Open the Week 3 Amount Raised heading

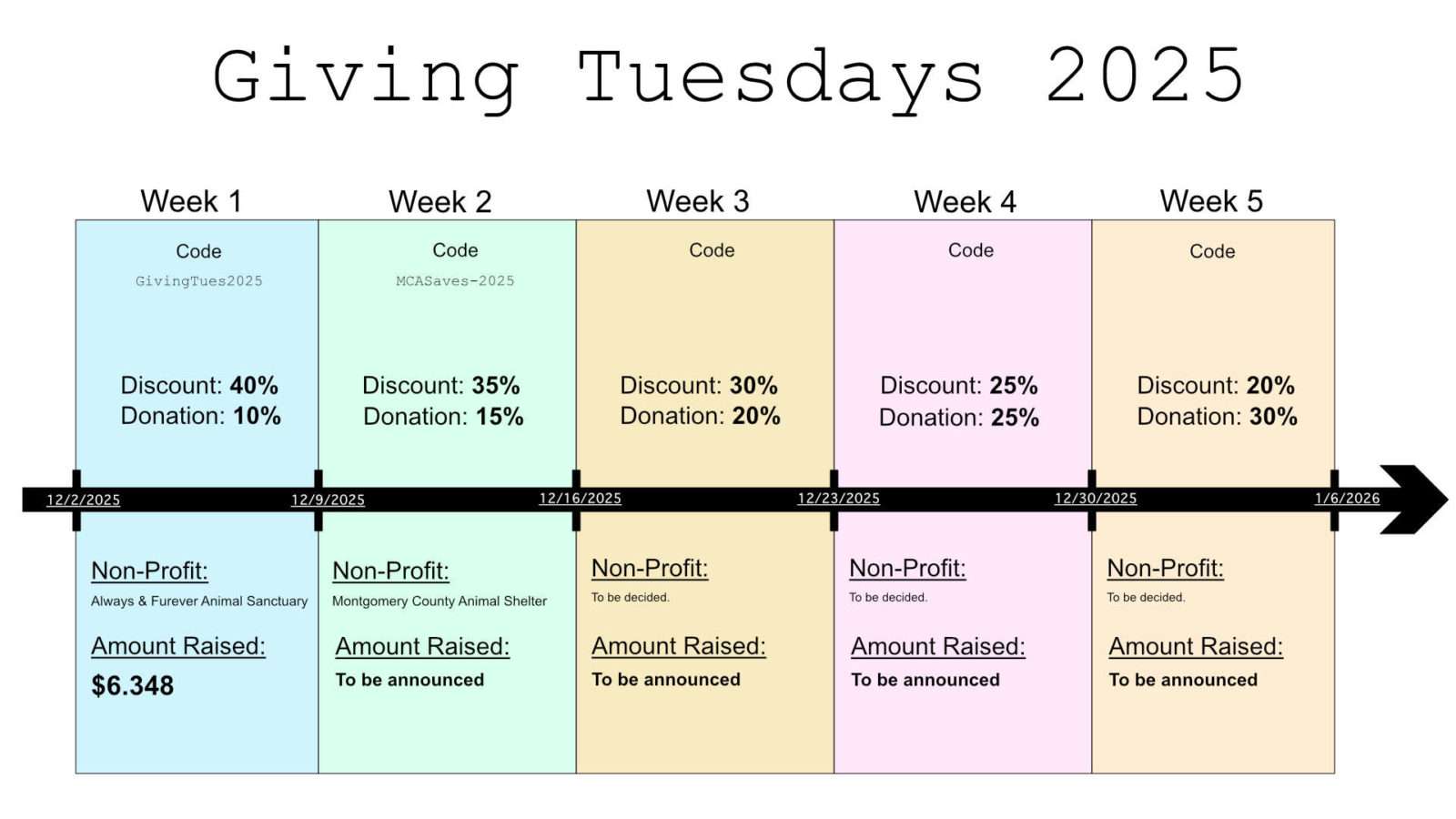coord(679,646)
